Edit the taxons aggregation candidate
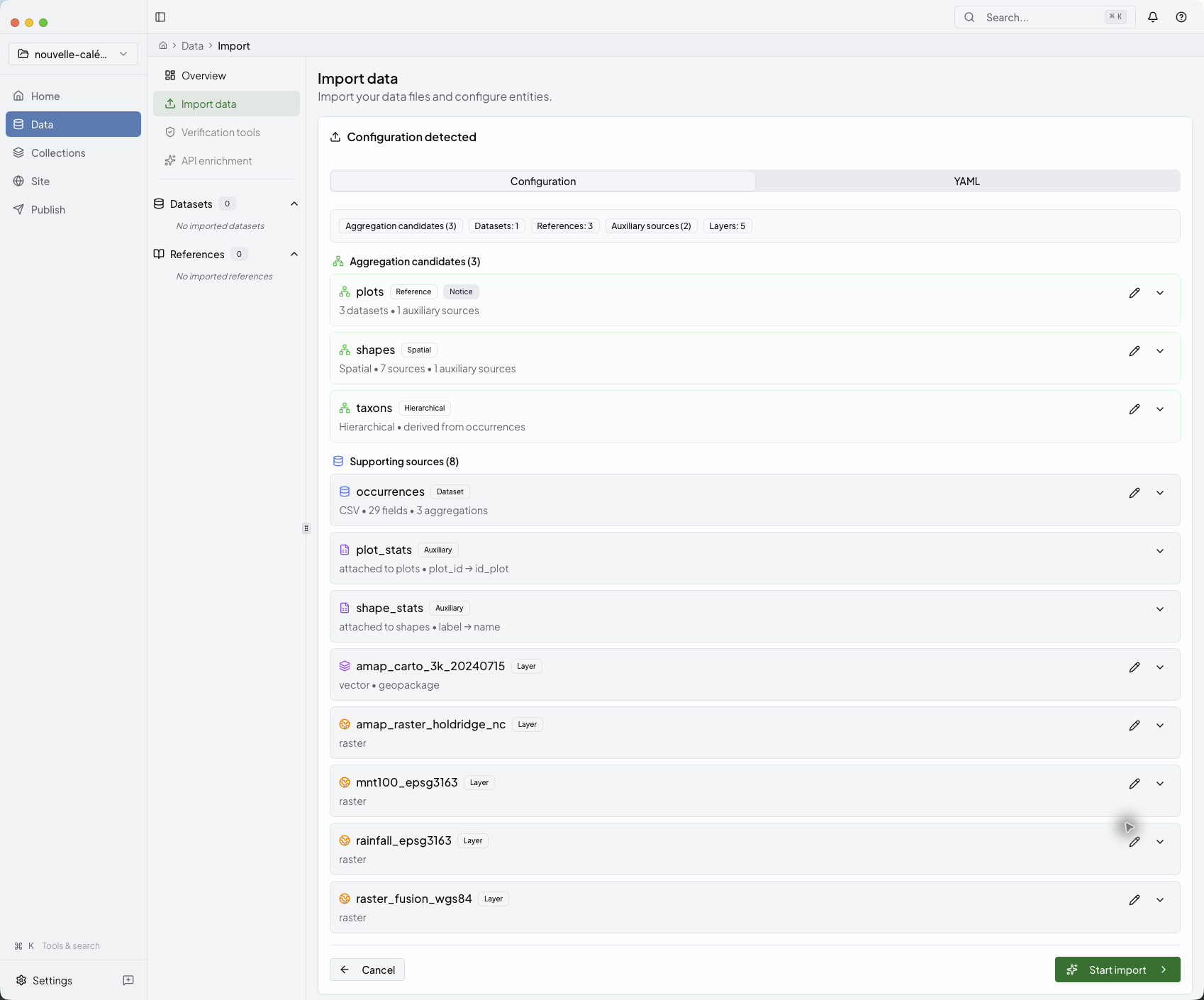 [x=1135, y=409]
